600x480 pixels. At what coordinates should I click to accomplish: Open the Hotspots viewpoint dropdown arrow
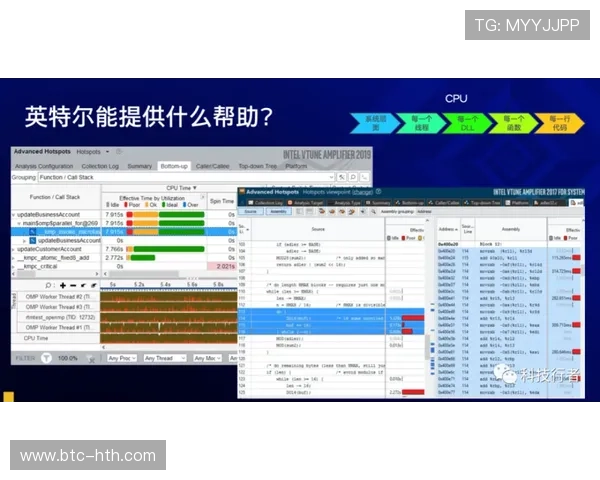(x=108, y=152)
